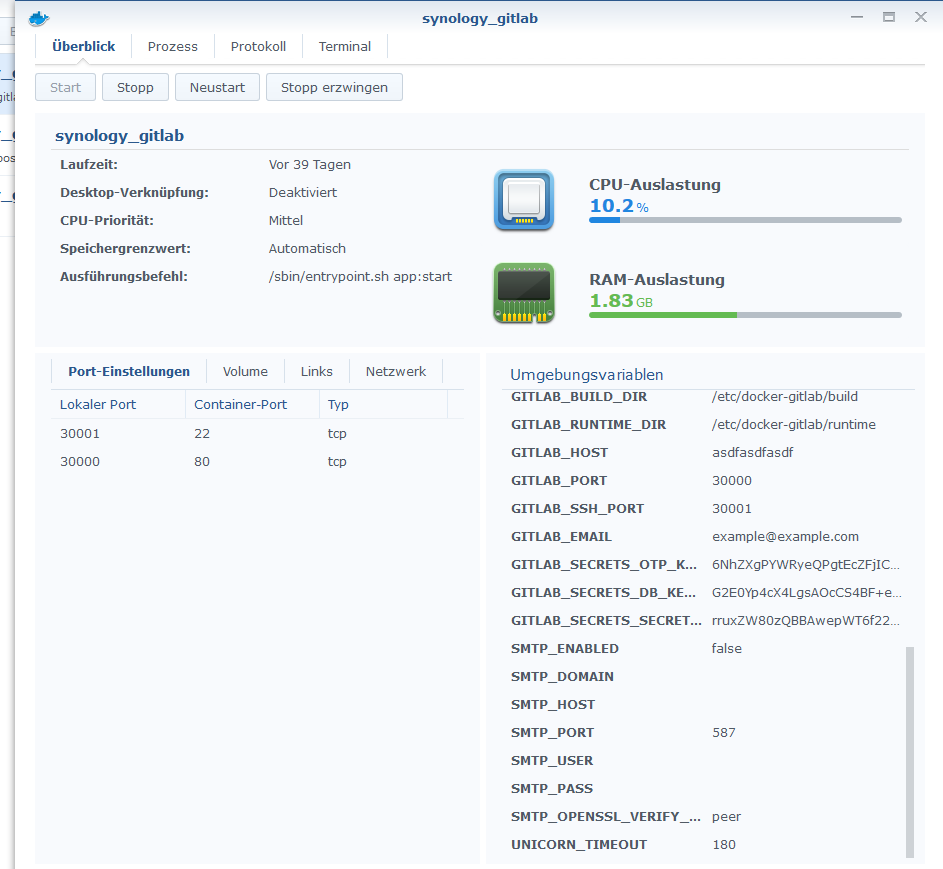The height and width of the screenshot is (869, 943).
Task: Click the CPU chip icon
Action: [x=524, y=200]
